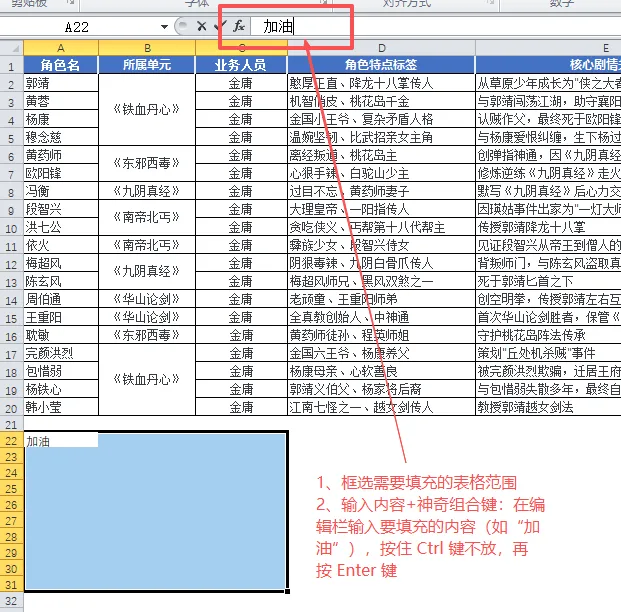Image resolution: width=621 pixels, height=612 pixels.
Task: Click the 角色名 header cell
Action: coord(61,65)
